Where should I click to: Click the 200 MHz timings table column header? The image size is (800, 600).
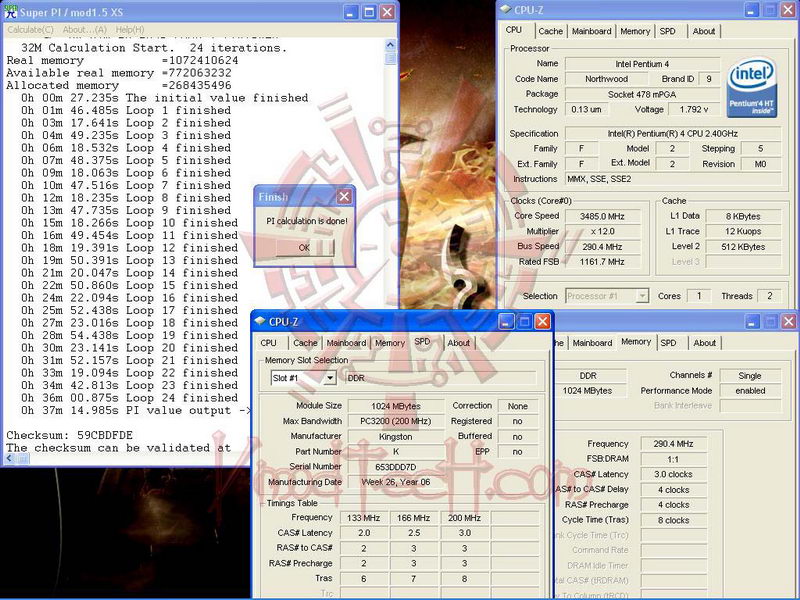click(x=464, y=518)
